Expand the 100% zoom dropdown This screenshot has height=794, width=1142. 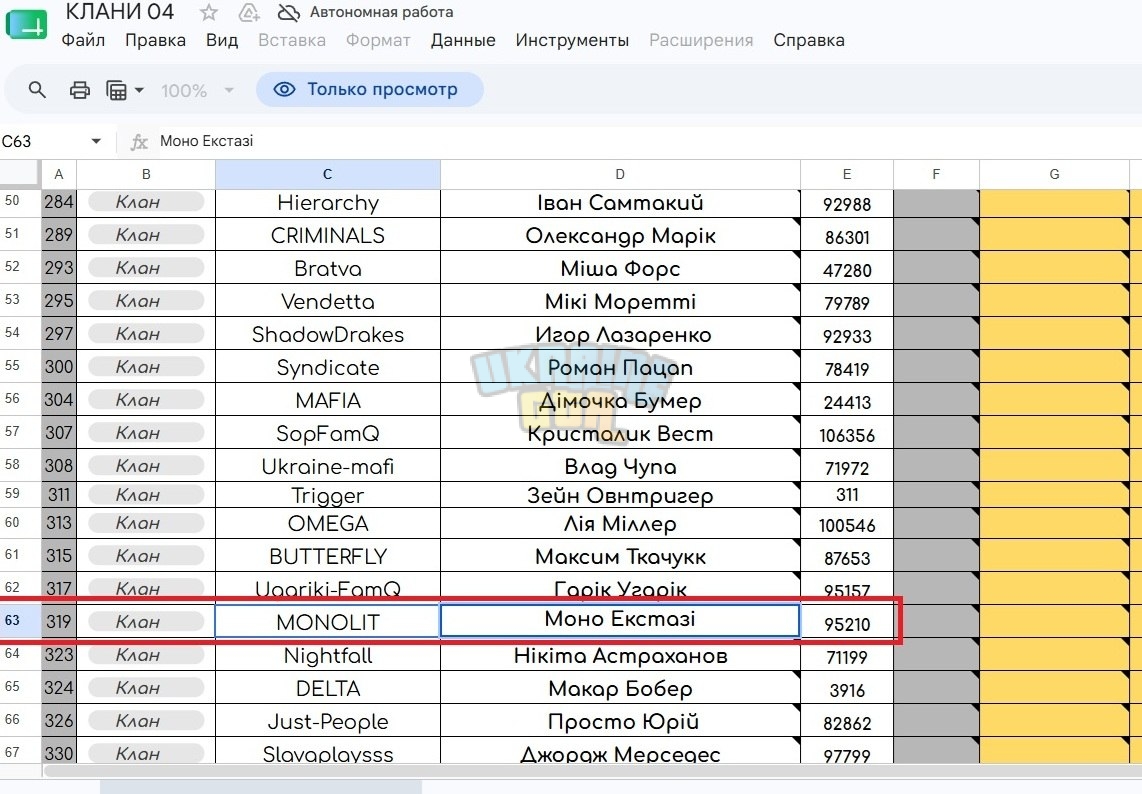[x=229, y=90]
